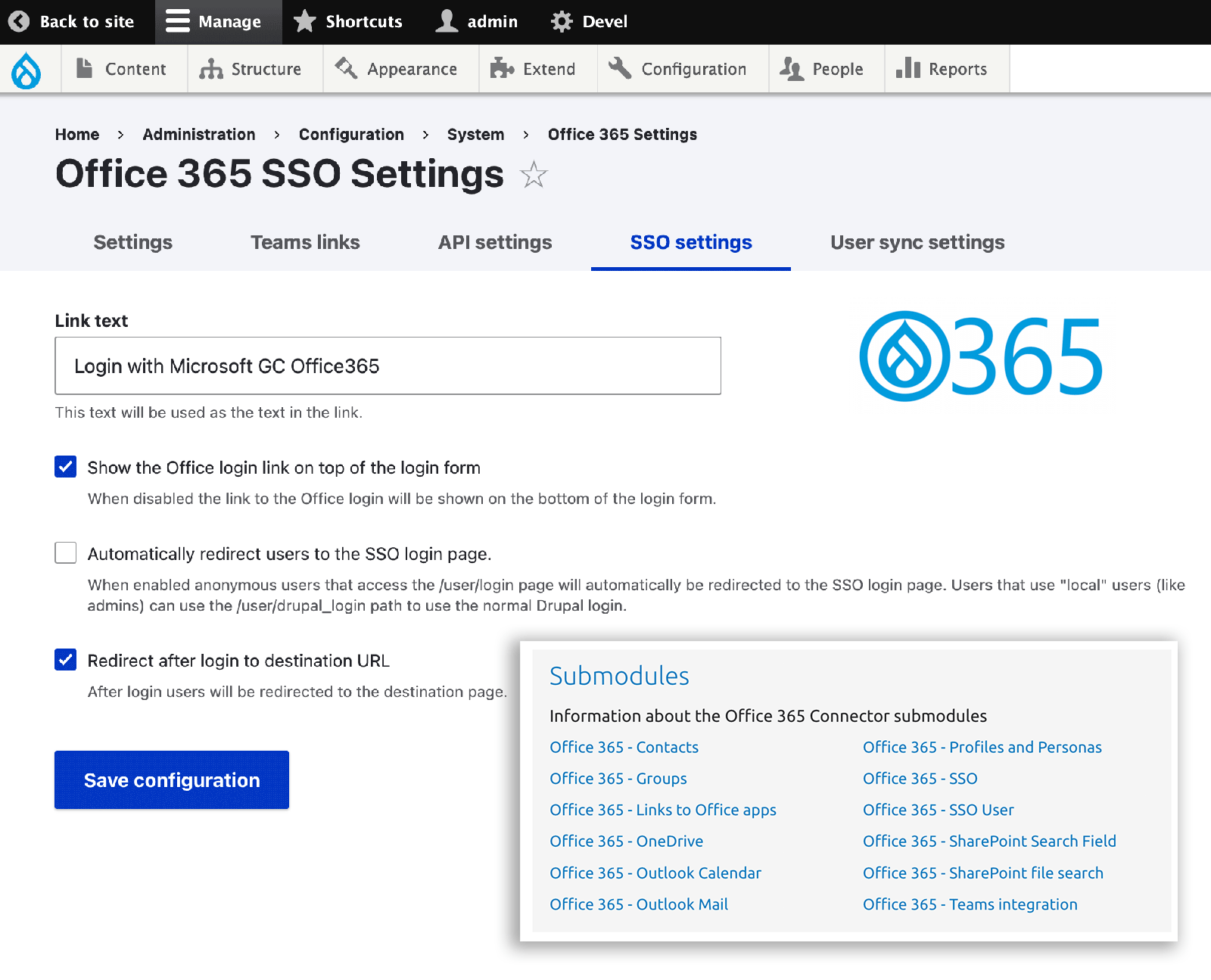Click the Extend puzzle piece icon
The width and height of the screenshot is (1211, 980).
point(502,69)
